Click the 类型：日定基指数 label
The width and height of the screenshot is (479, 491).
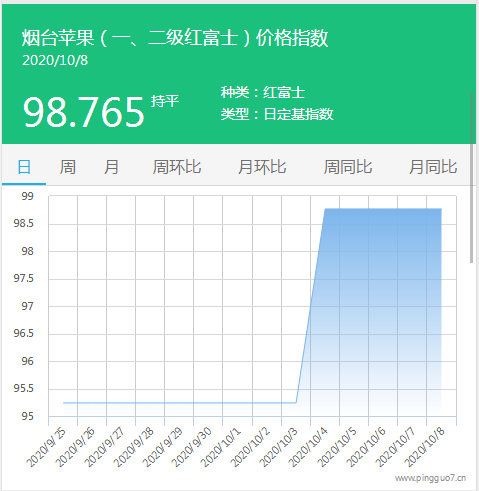coord(277,114)
